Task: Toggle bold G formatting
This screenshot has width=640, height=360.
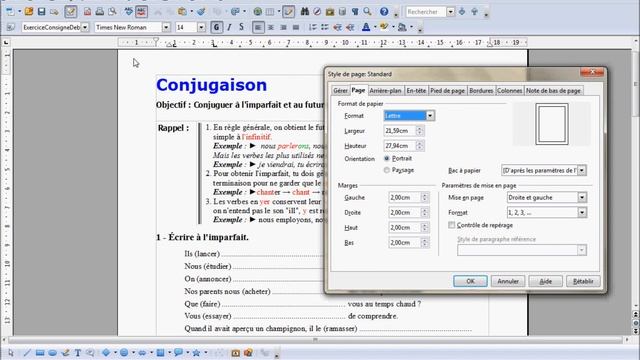Action: coord(216,27)
